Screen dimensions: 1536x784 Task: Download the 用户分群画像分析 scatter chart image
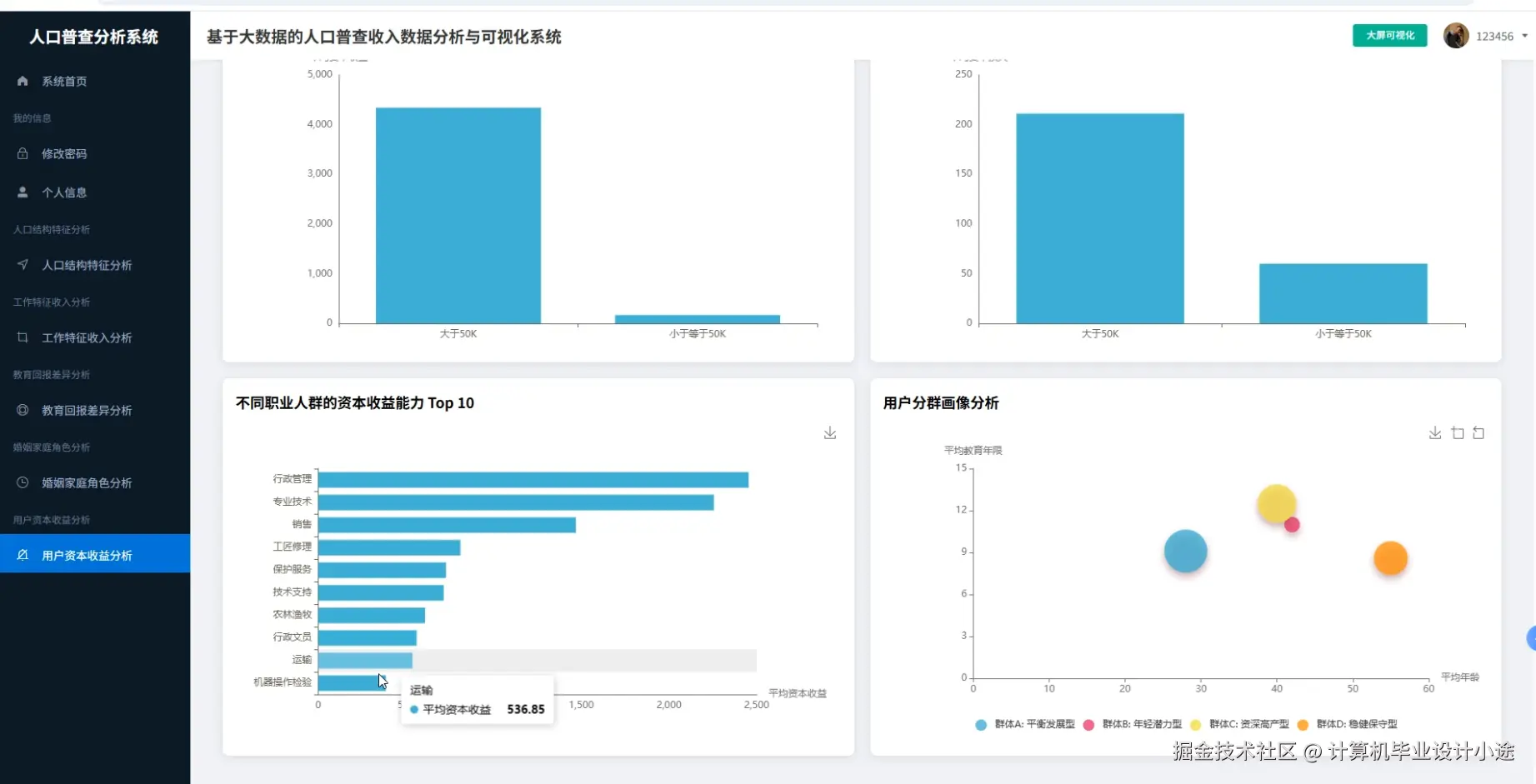pos(1435,433)
